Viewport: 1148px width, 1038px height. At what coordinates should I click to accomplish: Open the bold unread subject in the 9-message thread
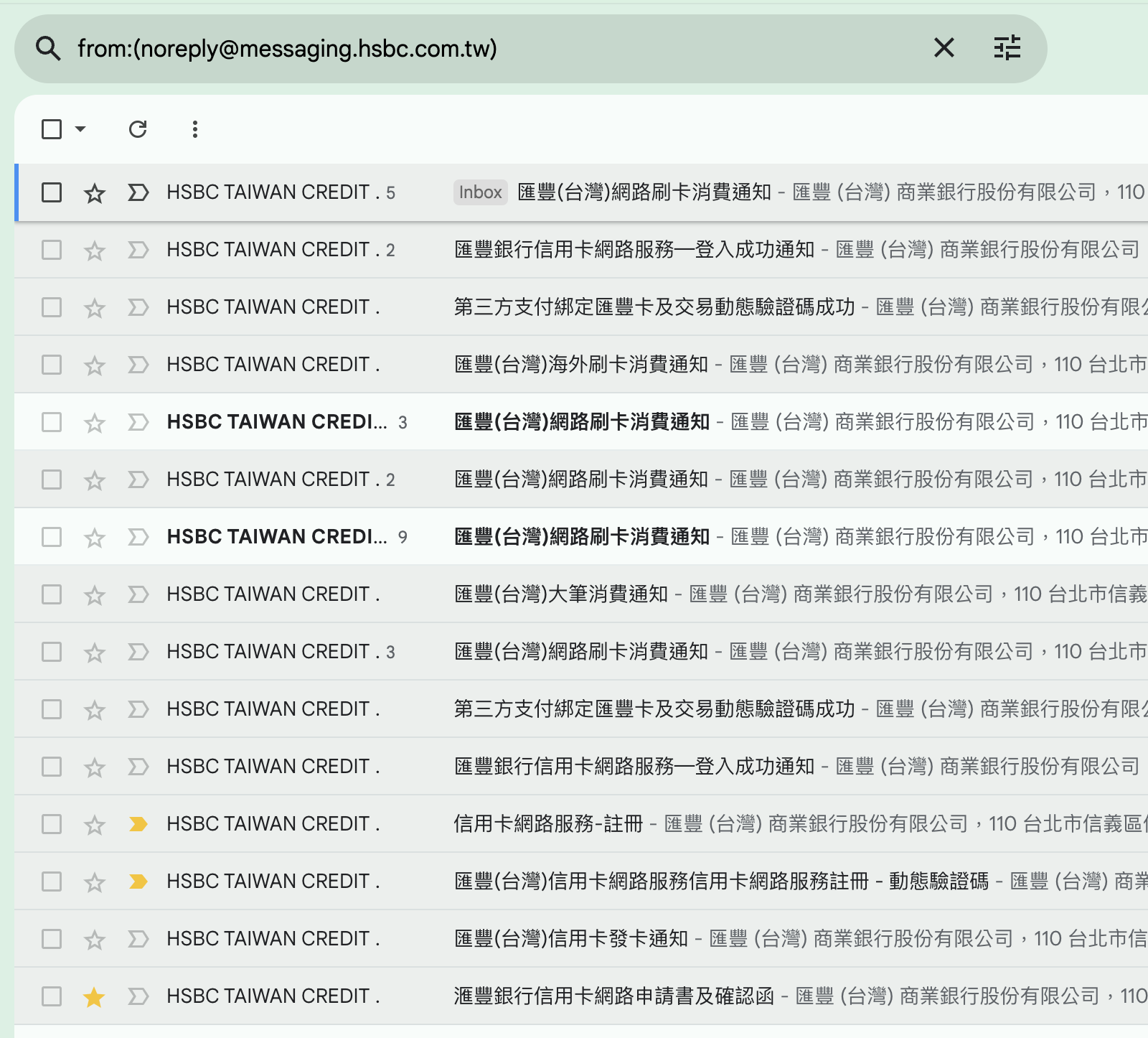[x=582, y=537]
